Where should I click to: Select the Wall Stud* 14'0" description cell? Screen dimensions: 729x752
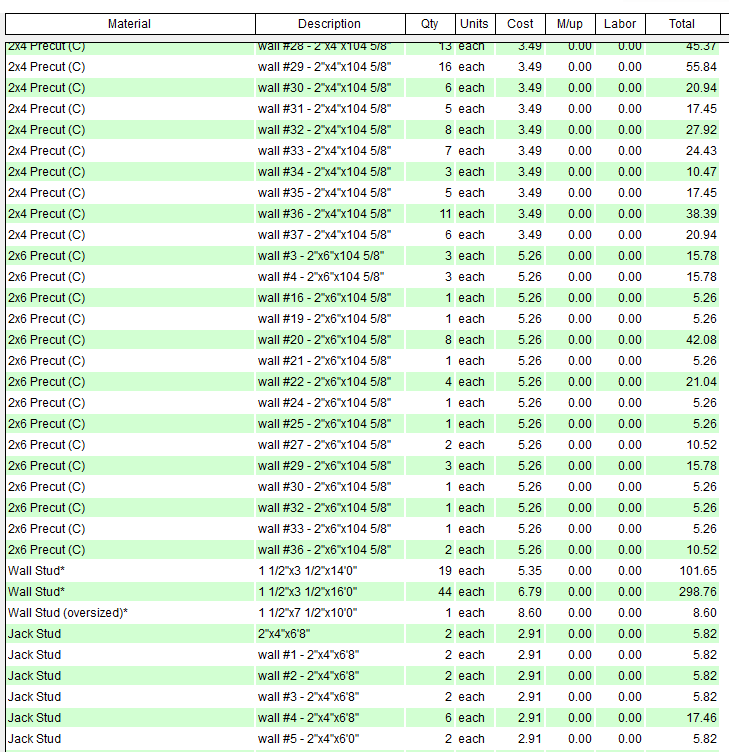tap(330, 571)
